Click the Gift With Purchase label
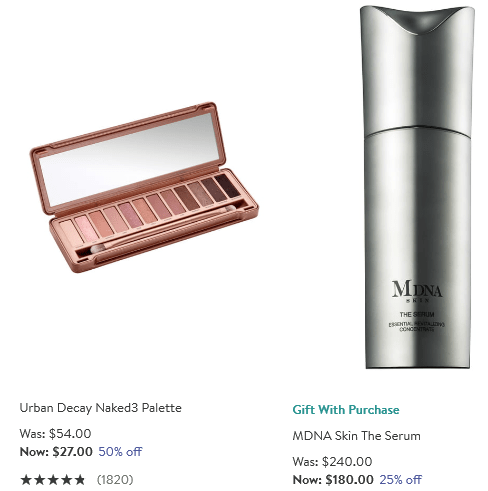Image resolution: width=488 pixels, height=491 pixels. (x=346, y=410)
